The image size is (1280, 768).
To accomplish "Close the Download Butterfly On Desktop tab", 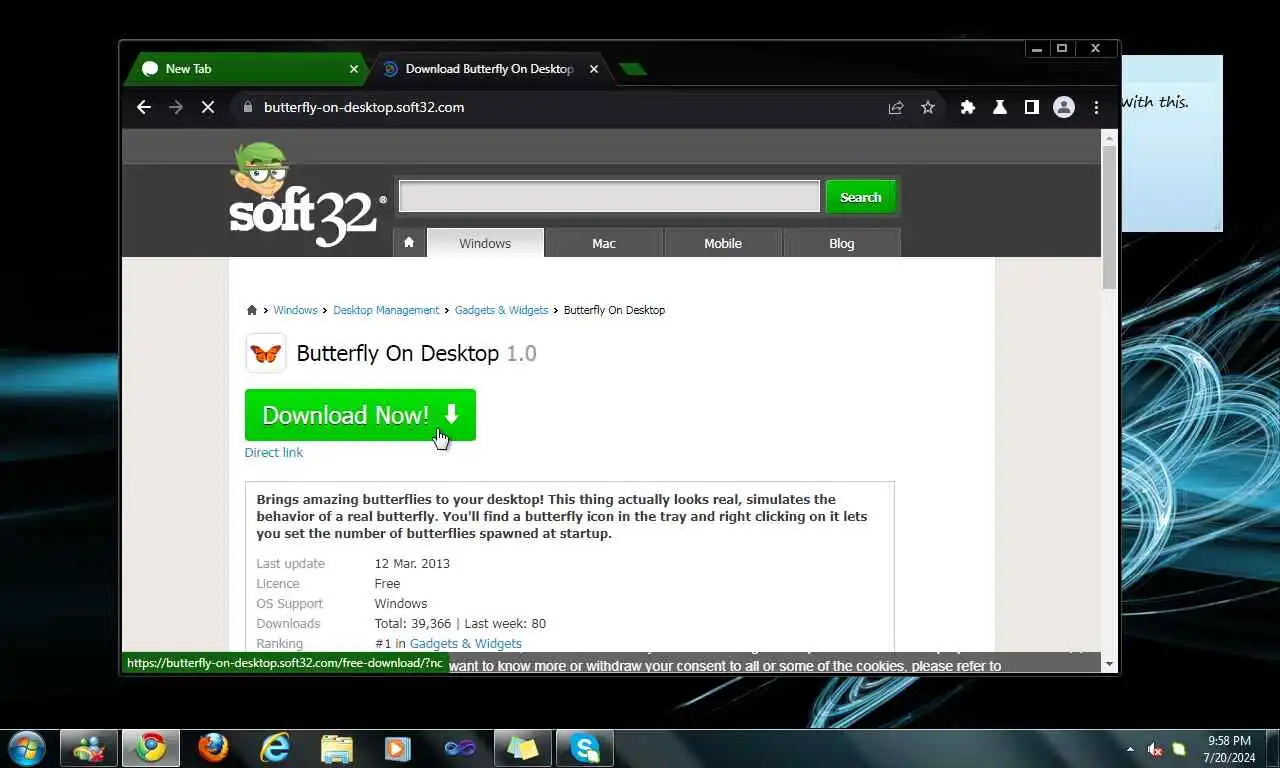I will pyautogui.click(x=594, y=69).
